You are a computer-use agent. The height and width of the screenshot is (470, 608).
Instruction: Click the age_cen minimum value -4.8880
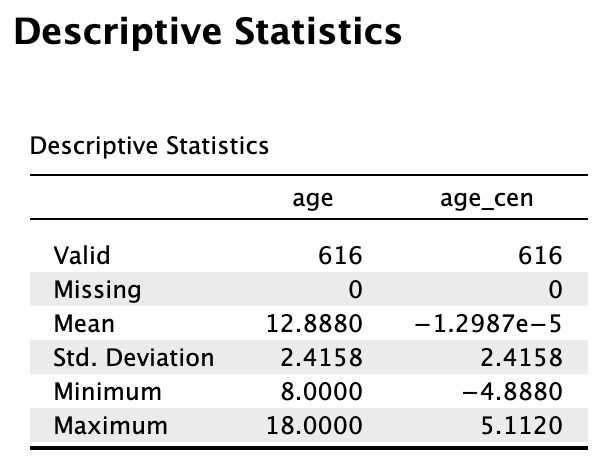click(512, 392)
